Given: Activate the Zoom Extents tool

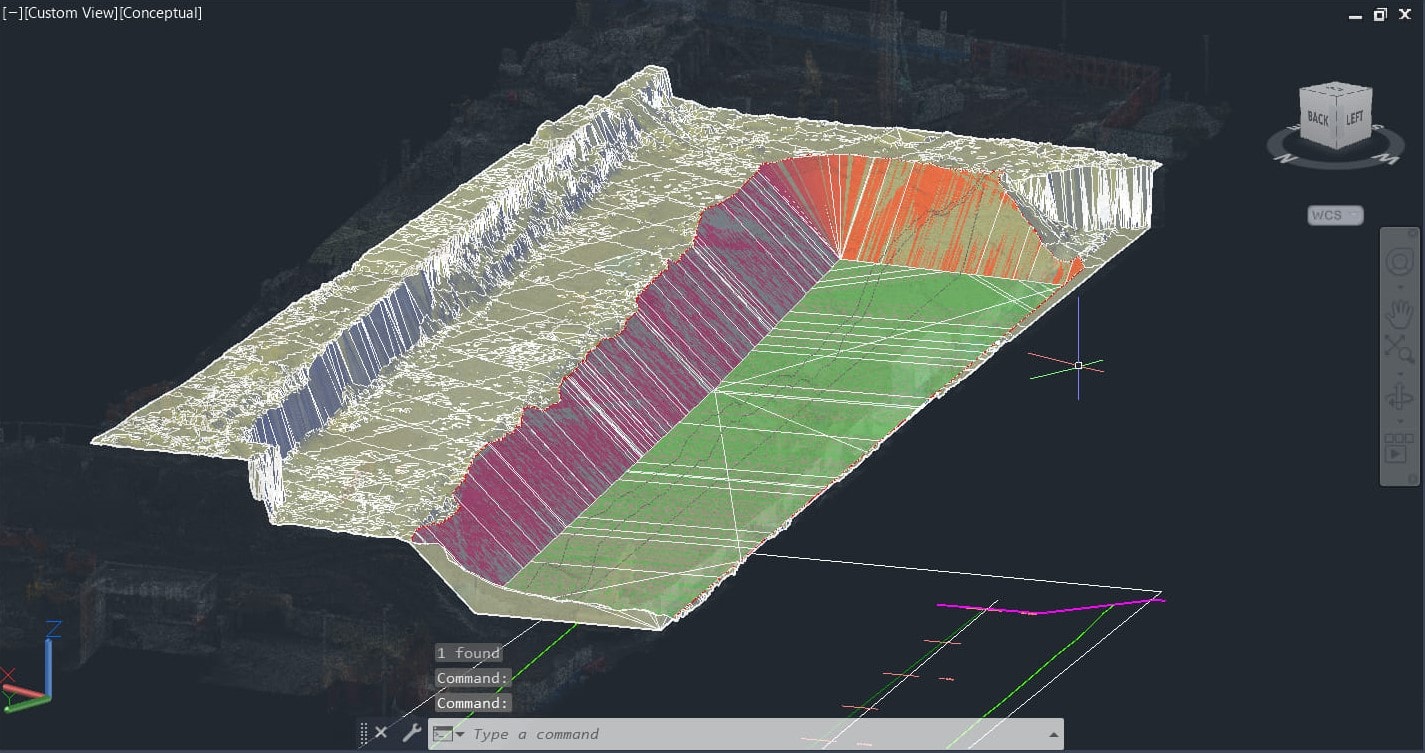Looking at the screenshot, I should pos(1398,348).
